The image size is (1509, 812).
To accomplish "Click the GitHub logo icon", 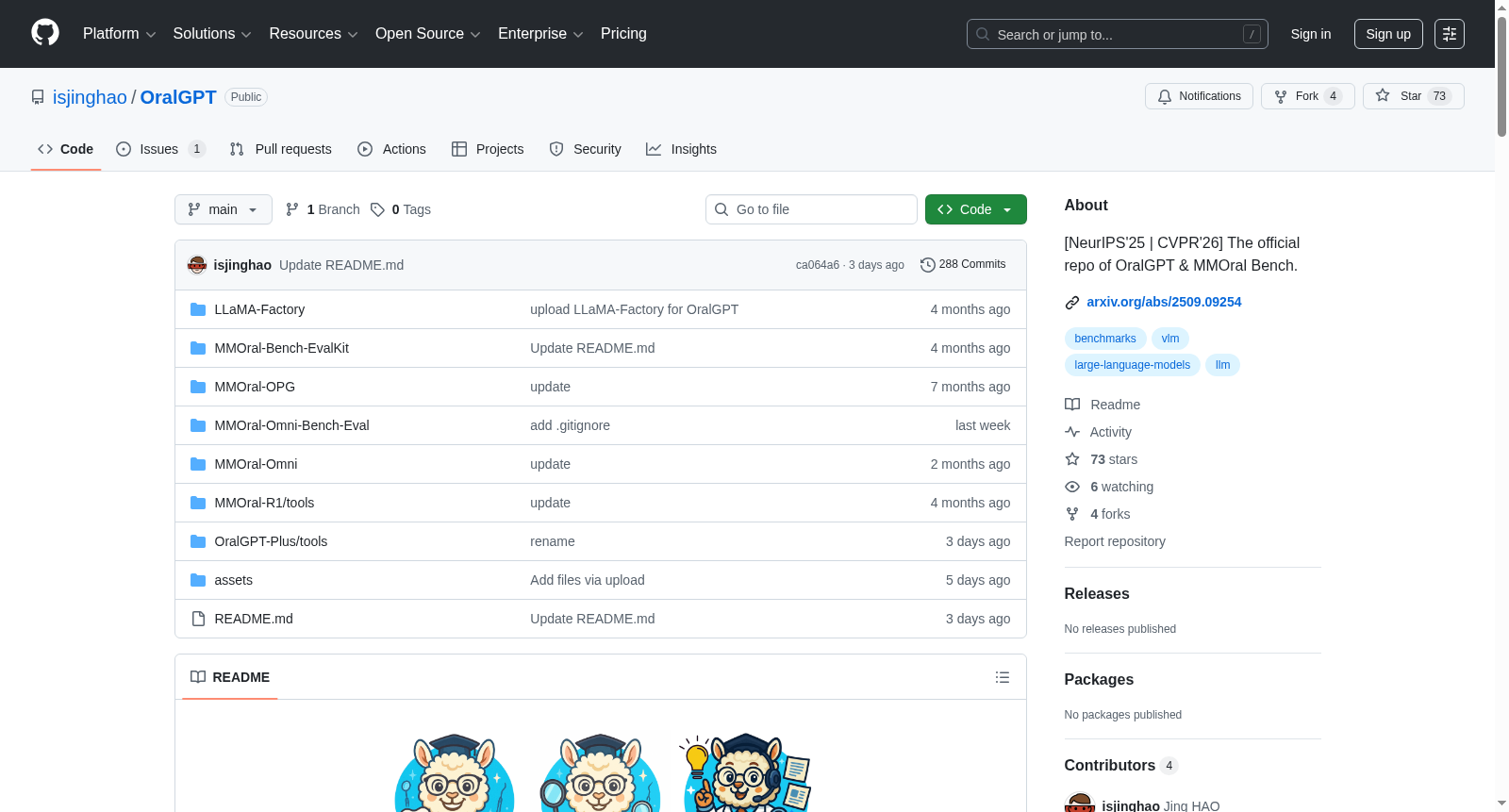I will click(x=45, y=33).
